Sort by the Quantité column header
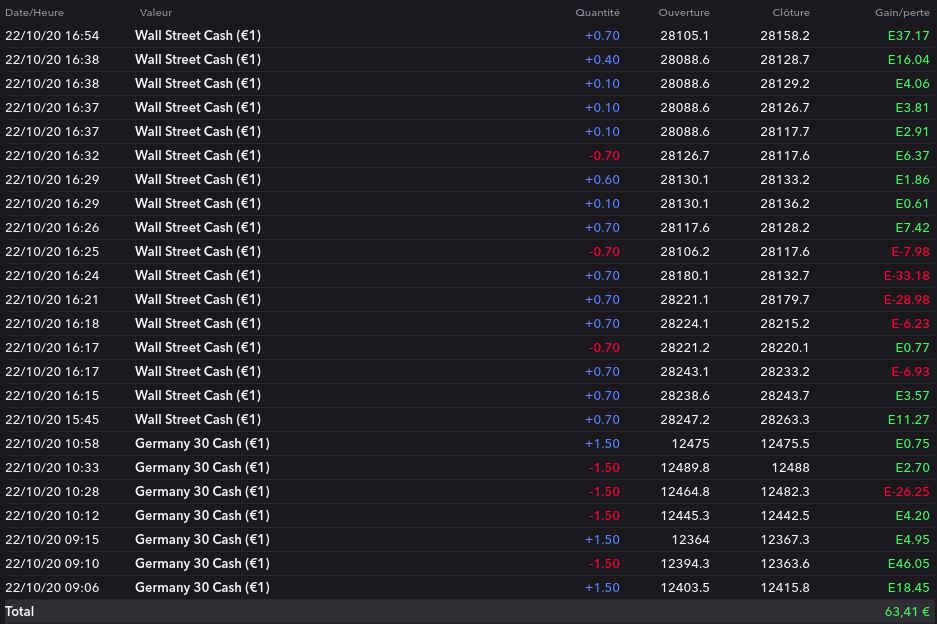The image size is (937, 624). pyautogui.click(x=597, y=12)
